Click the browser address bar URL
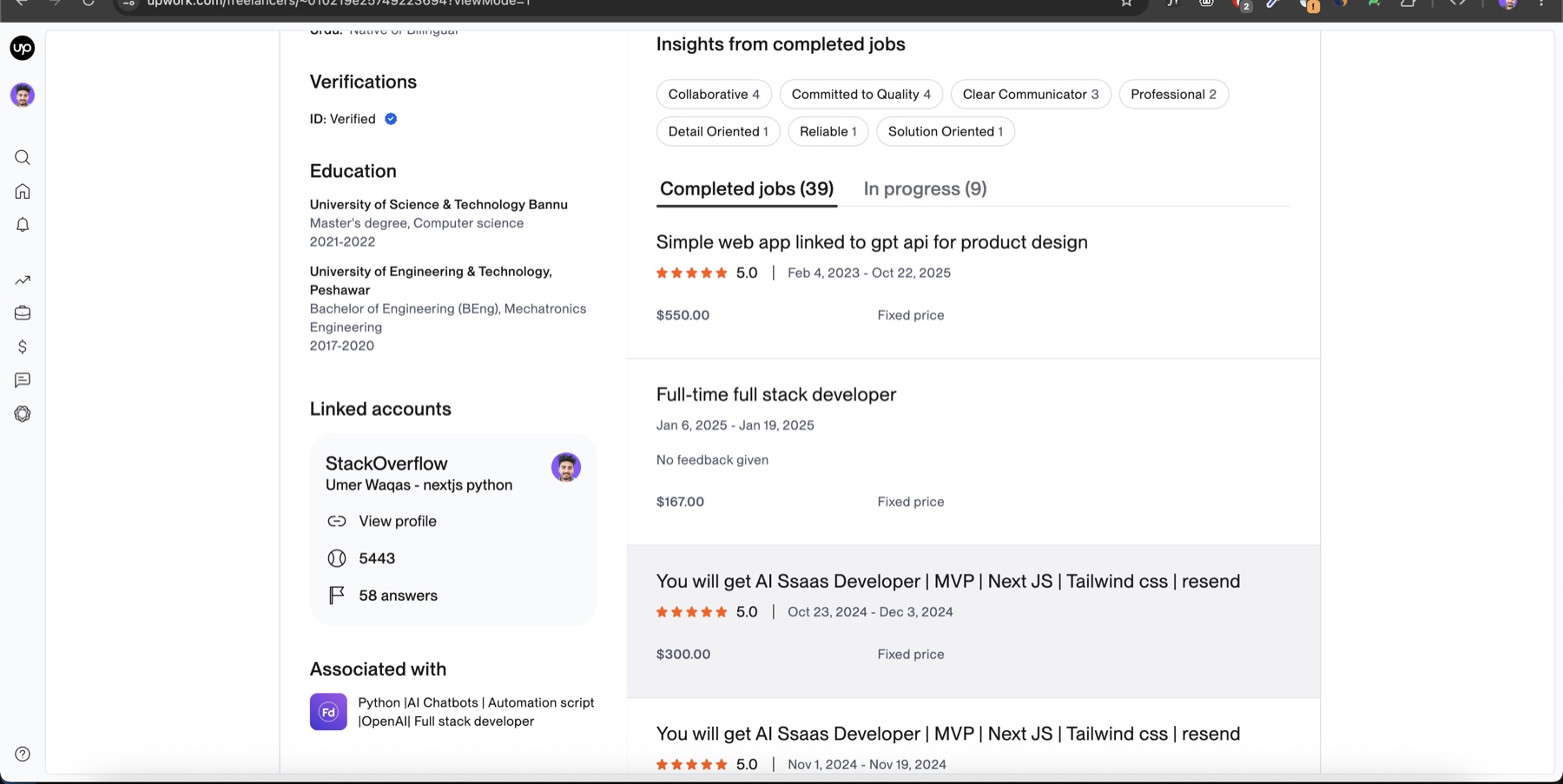Screen dimensions: 1563x784 339,3
